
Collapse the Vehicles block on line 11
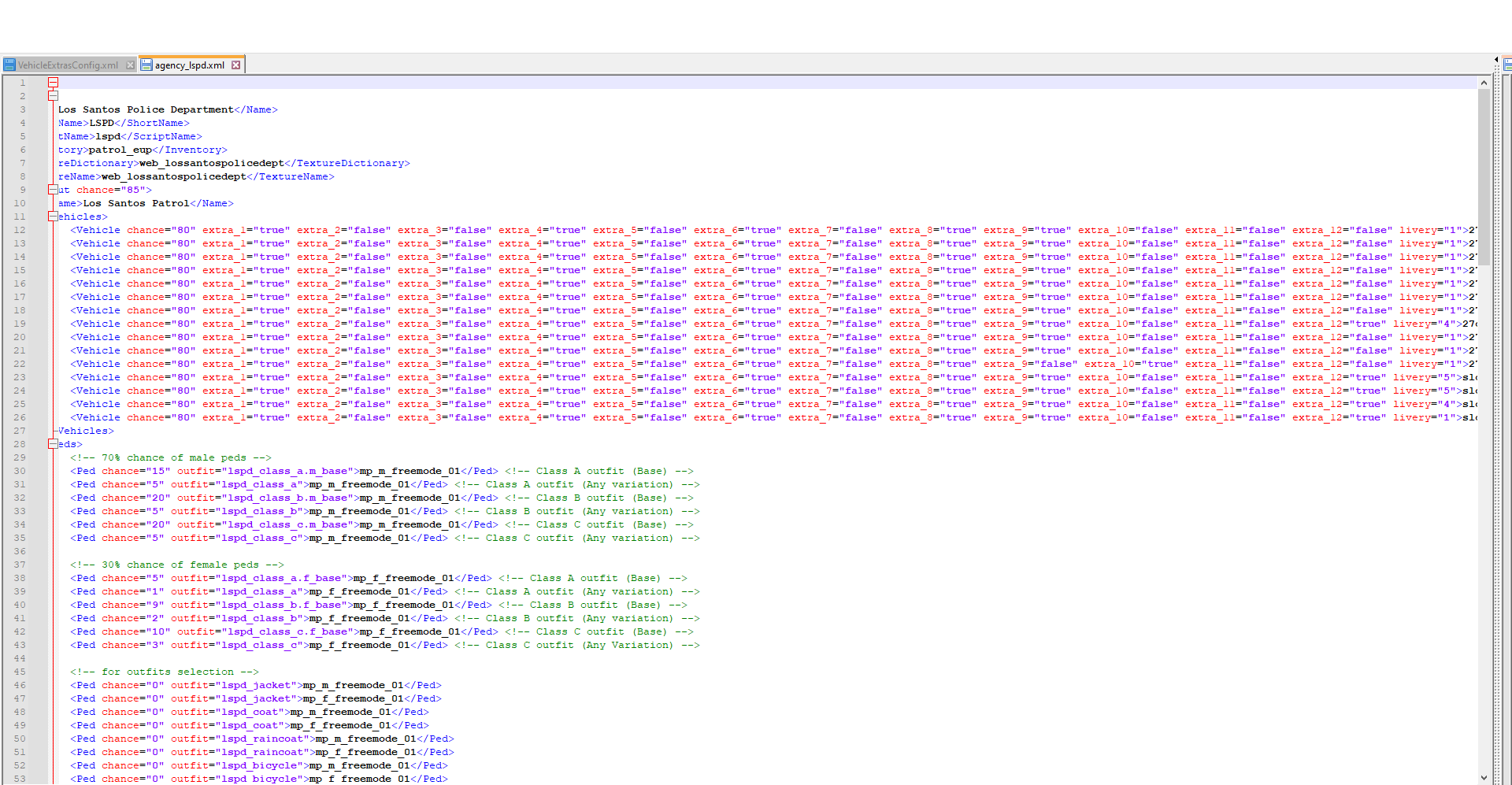[x=53, y=217]
